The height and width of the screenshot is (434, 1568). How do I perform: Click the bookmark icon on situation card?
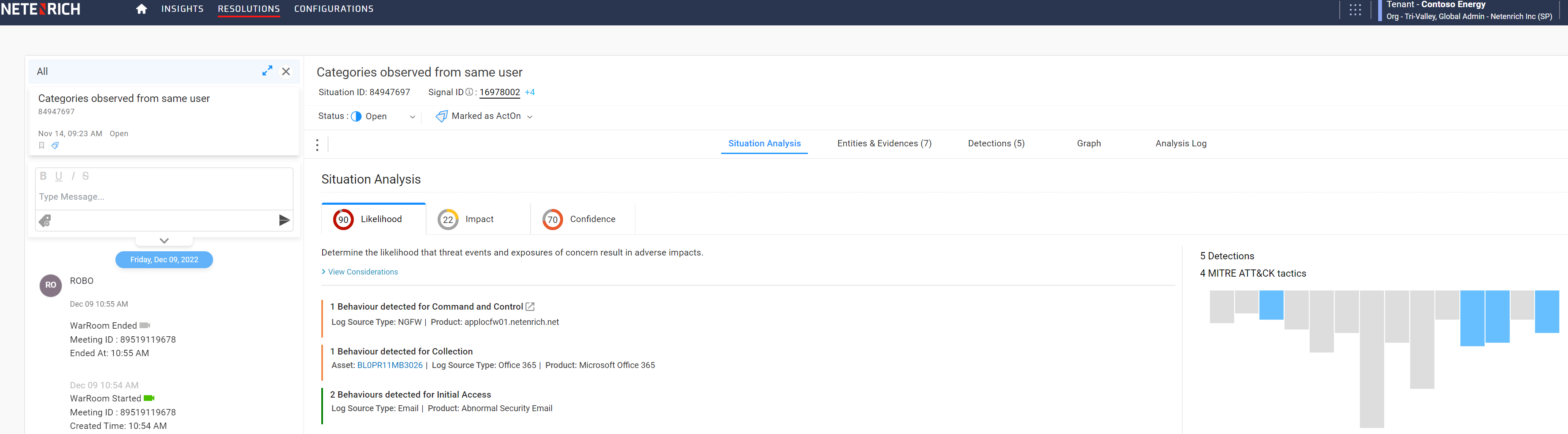42,146
